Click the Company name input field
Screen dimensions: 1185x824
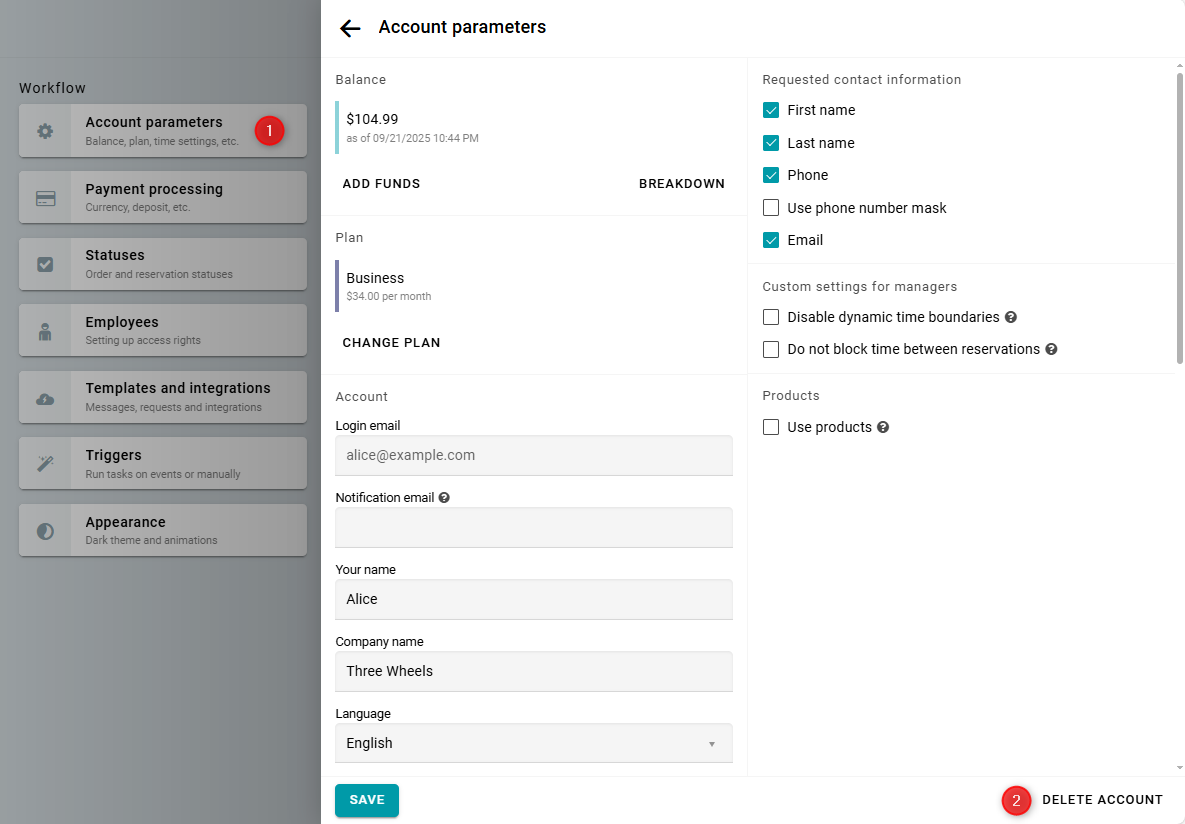pyautogui.click(x=533, y=671)
